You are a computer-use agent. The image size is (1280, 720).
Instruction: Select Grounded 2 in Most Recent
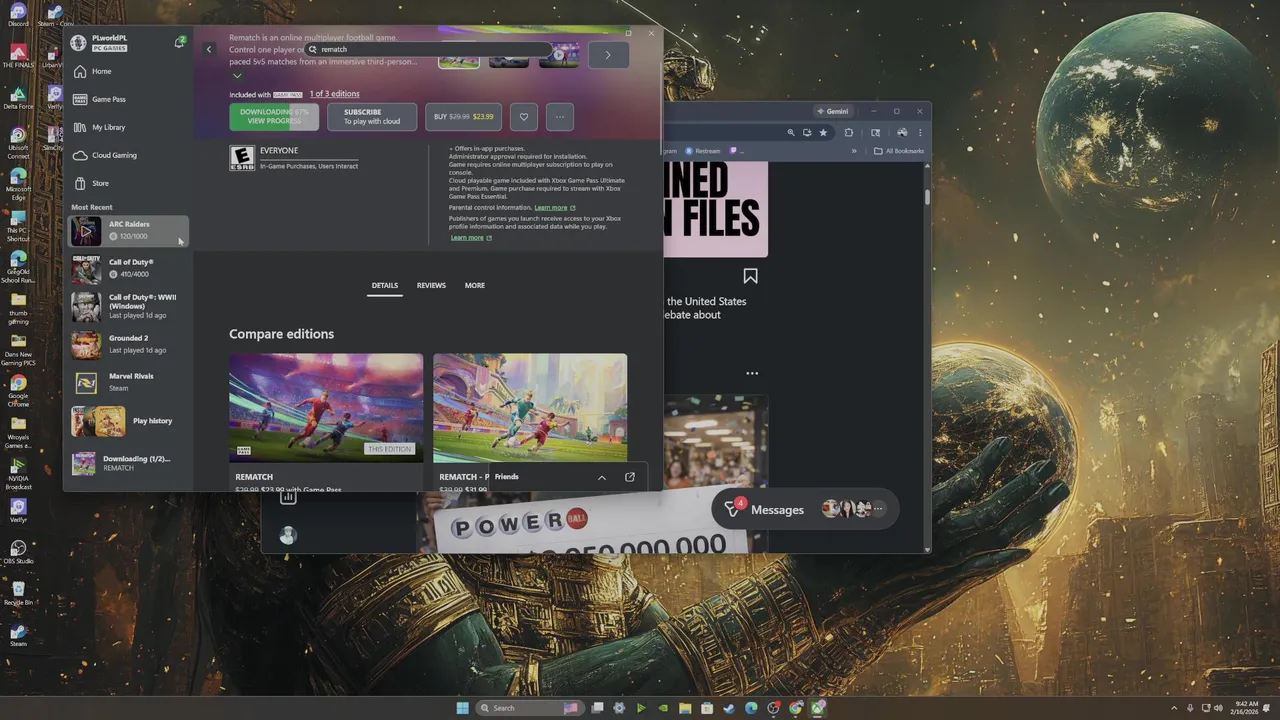click(x=128, y=345)
